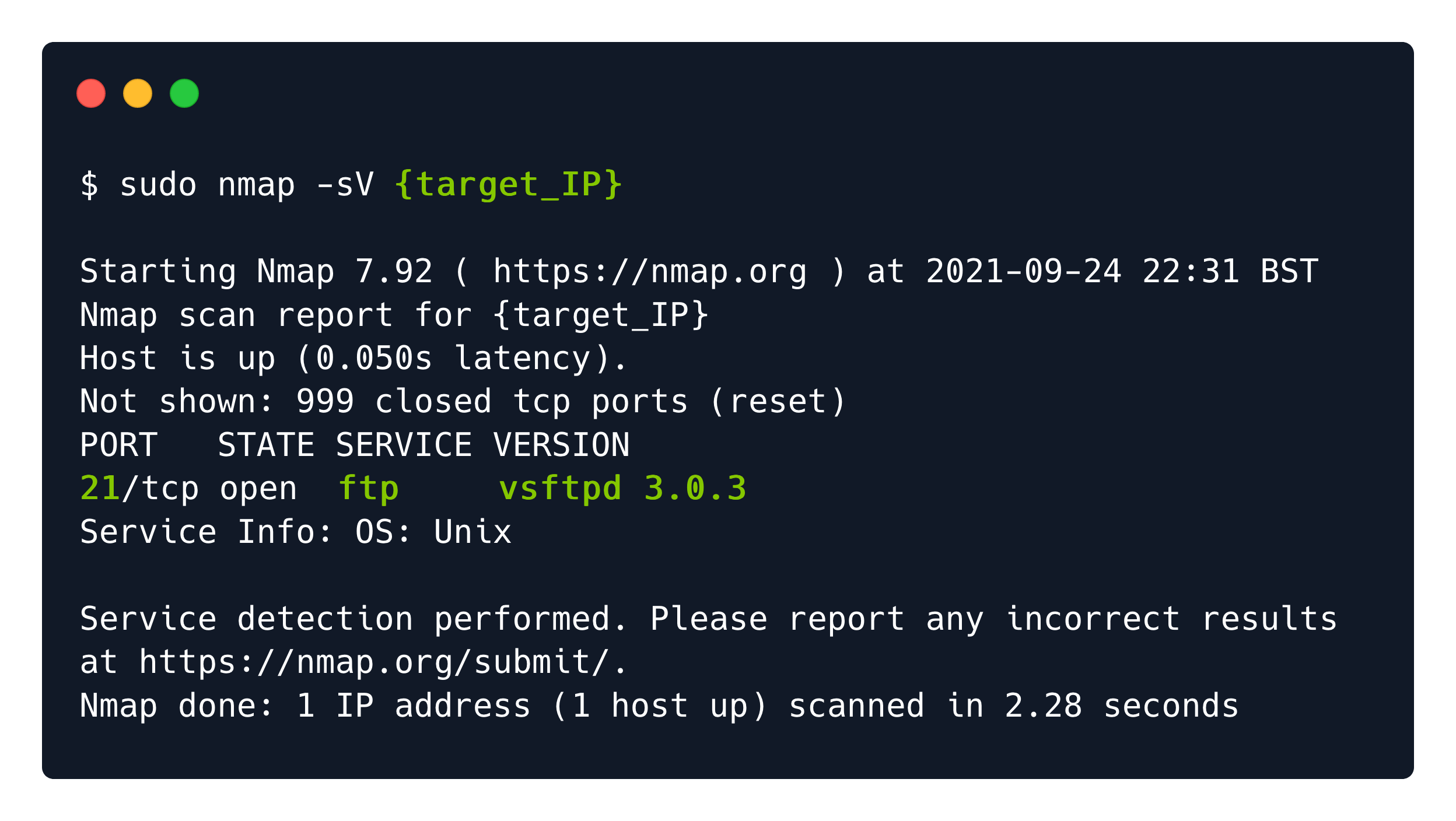Click the Host is up latency line
The image size is (1456, 821).
pos(353,359)
